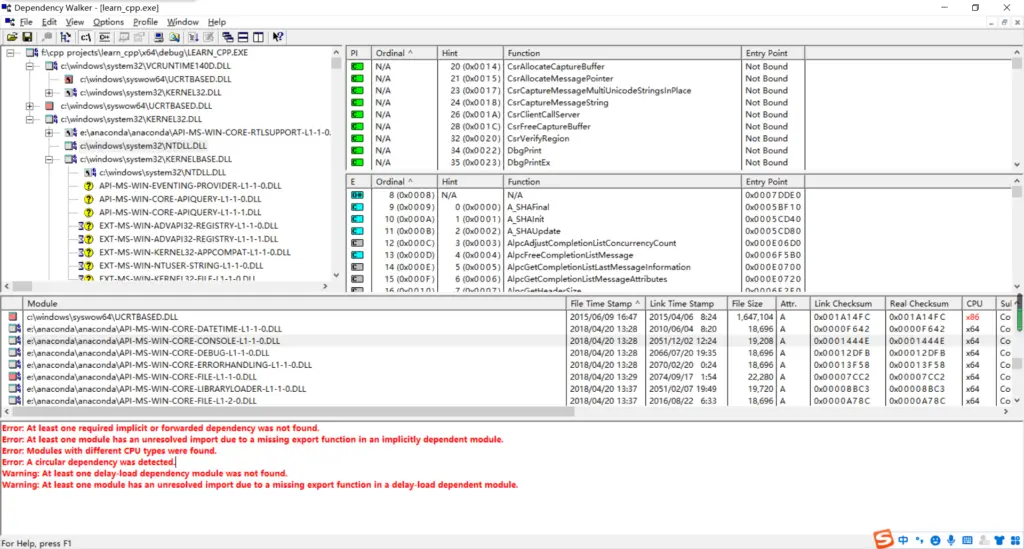Screen dimensions: 1024x549
Task: Click the export icon for A_SHAFinal row
Action: 357,207
